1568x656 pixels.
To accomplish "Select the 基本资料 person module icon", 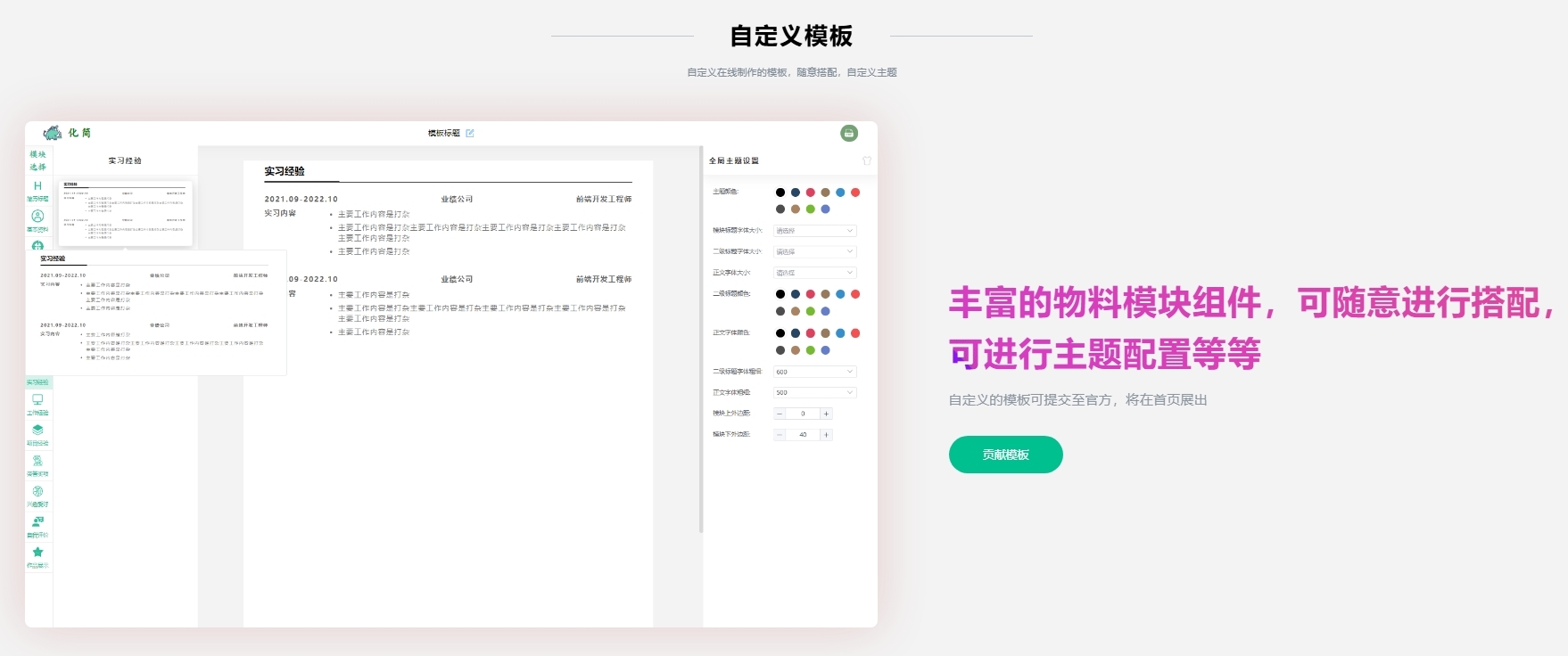I will [x=37, y=216].
